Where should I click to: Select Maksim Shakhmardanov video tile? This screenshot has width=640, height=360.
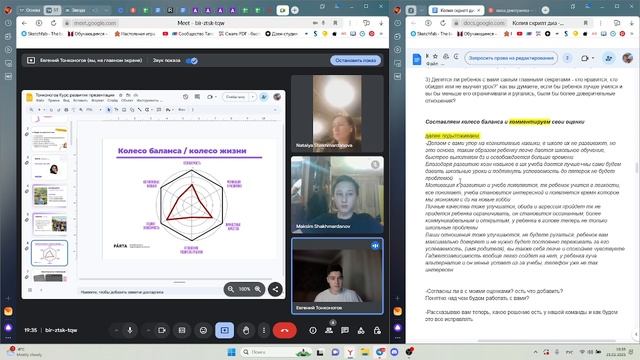(x=337, y=195)
